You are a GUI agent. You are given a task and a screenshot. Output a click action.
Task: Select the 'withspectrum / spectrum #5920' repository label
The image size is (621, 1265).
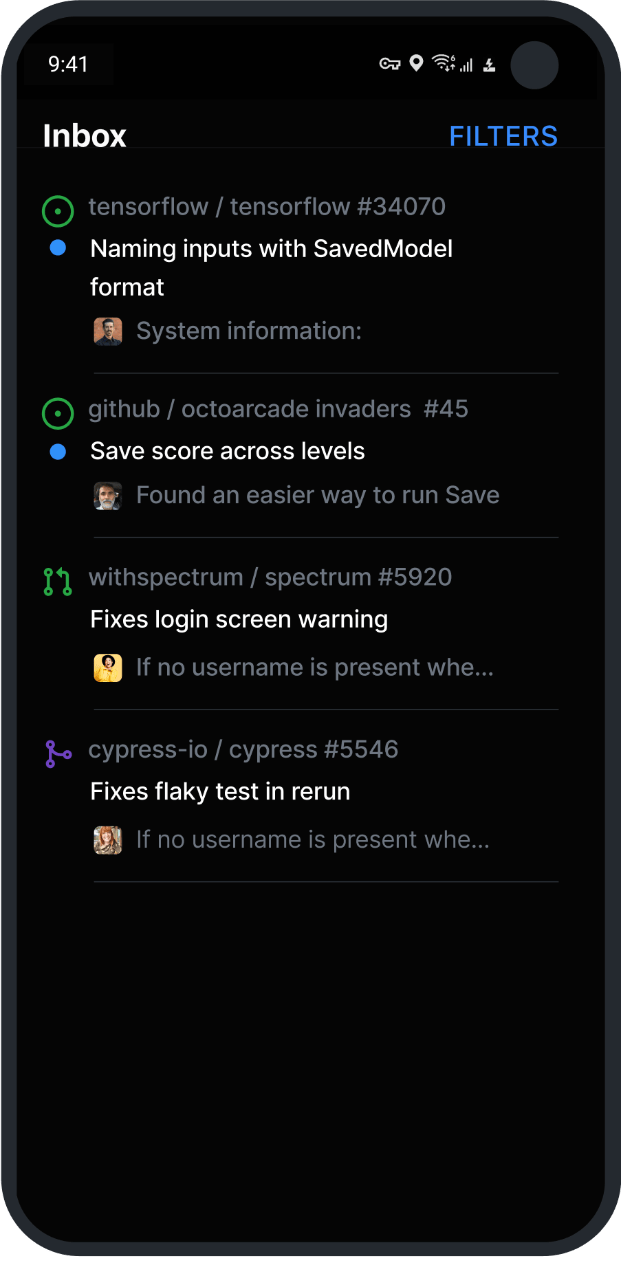(x=270, y=577)
